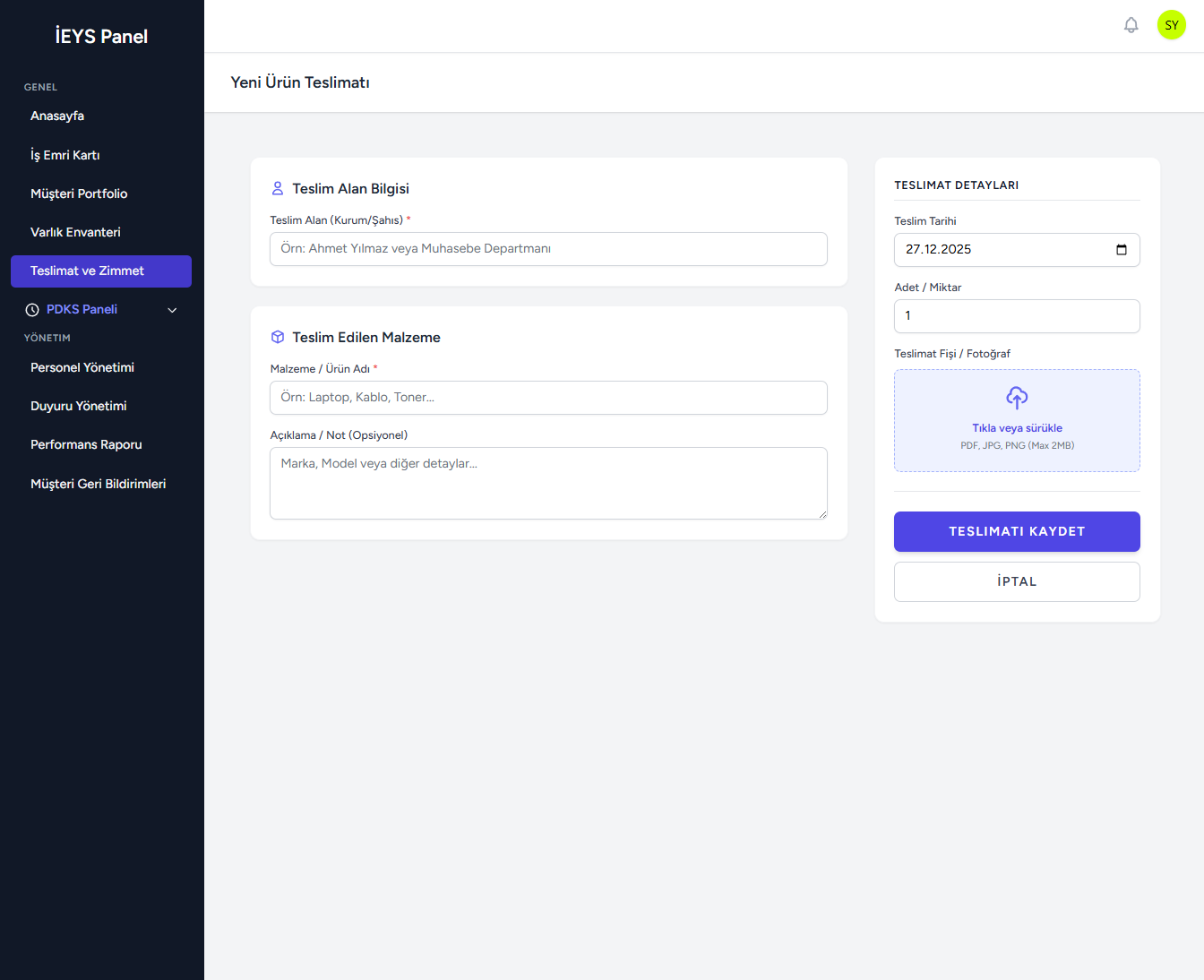
Task: Open Varlık Envanteri from sidebar
Action: point(75,232)
